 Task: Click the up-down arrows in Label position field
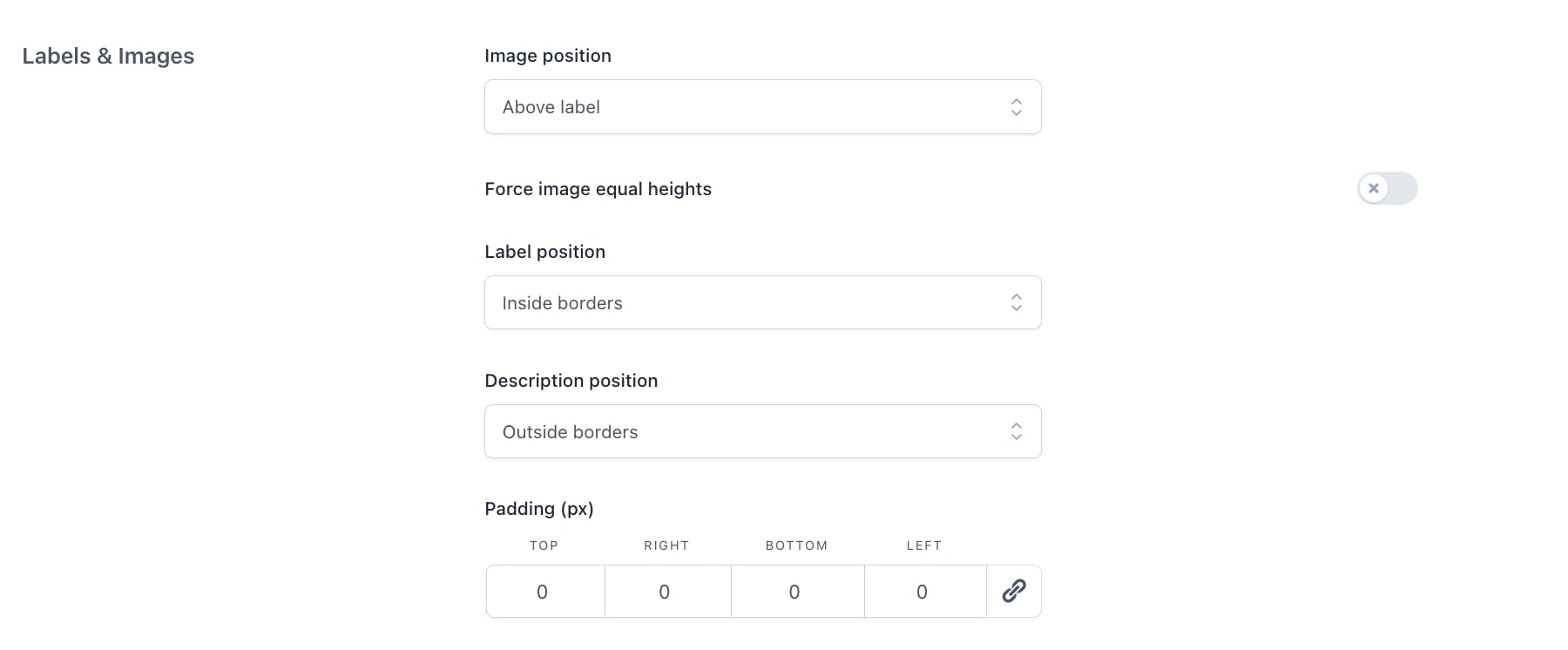[x=1016, y=302]
